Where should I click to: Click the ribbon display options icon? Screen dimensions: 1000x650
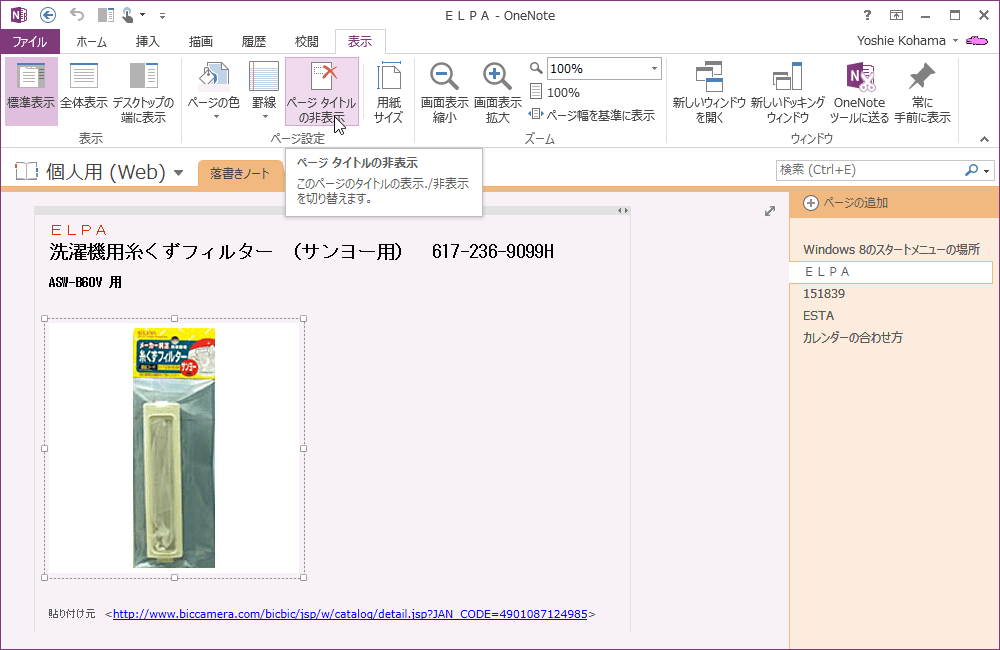(x=896, y=15)
